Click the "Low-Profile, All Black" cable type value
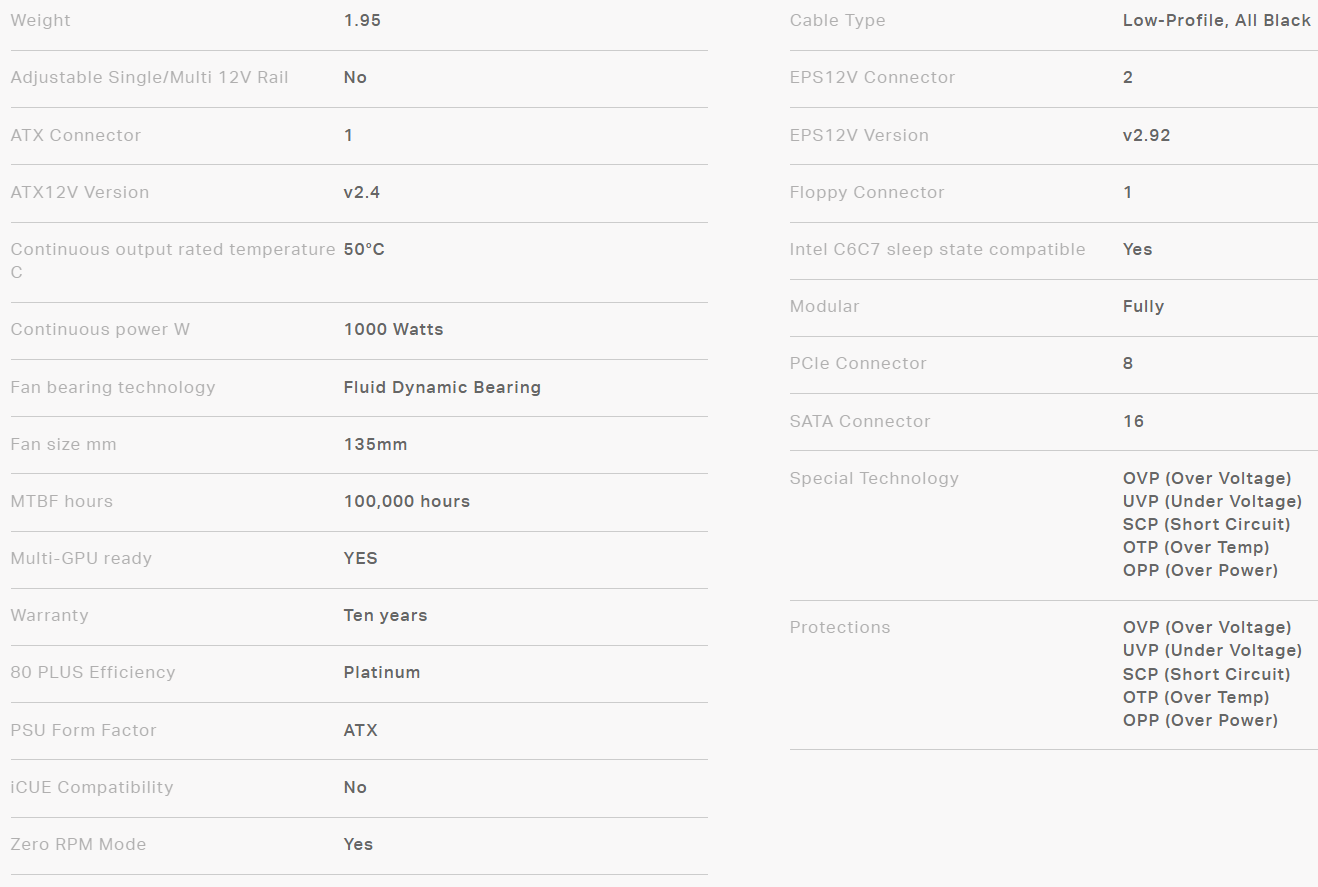Viewport: 1318px width, 887px height. (x=1216, y=20)
